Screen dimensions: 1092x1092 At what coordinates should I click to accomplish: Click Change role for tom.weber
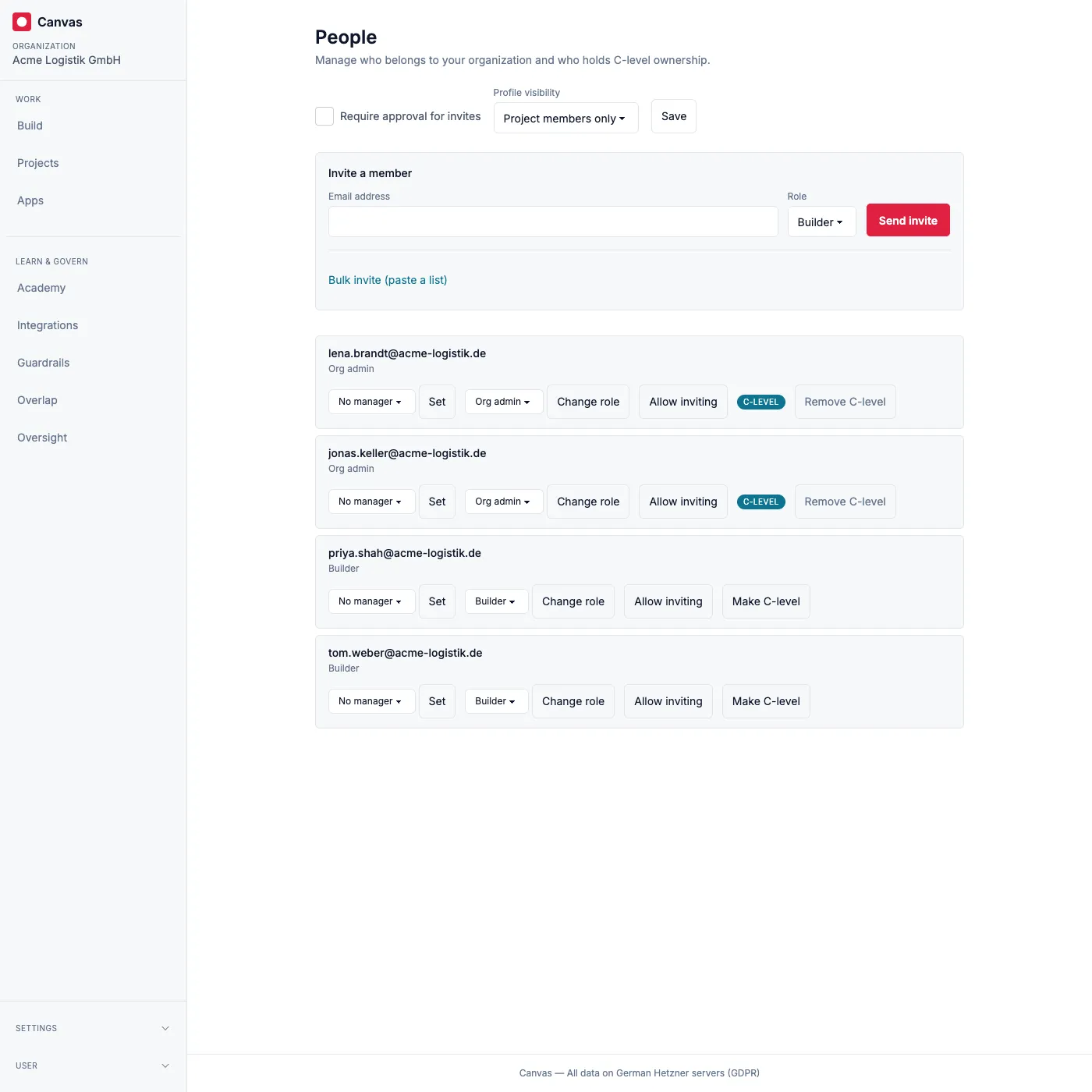(x=573, y=701)
